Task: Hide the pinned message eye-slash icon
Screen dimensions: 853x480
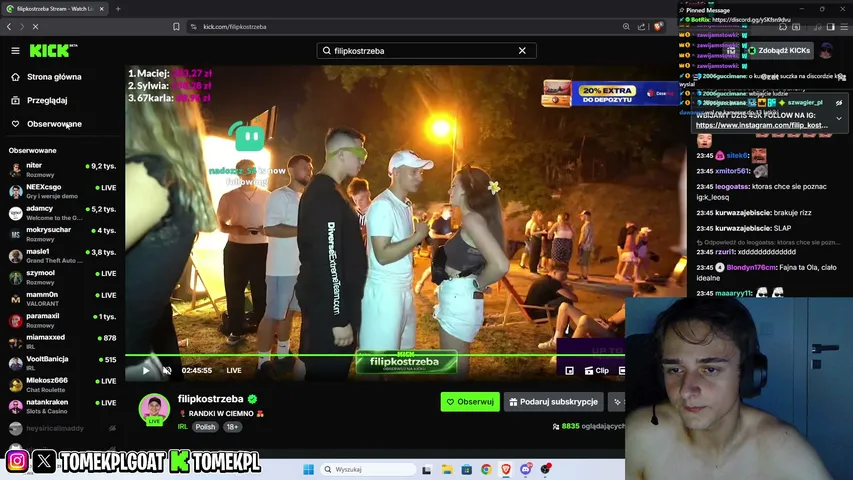Action: [839, 103]
